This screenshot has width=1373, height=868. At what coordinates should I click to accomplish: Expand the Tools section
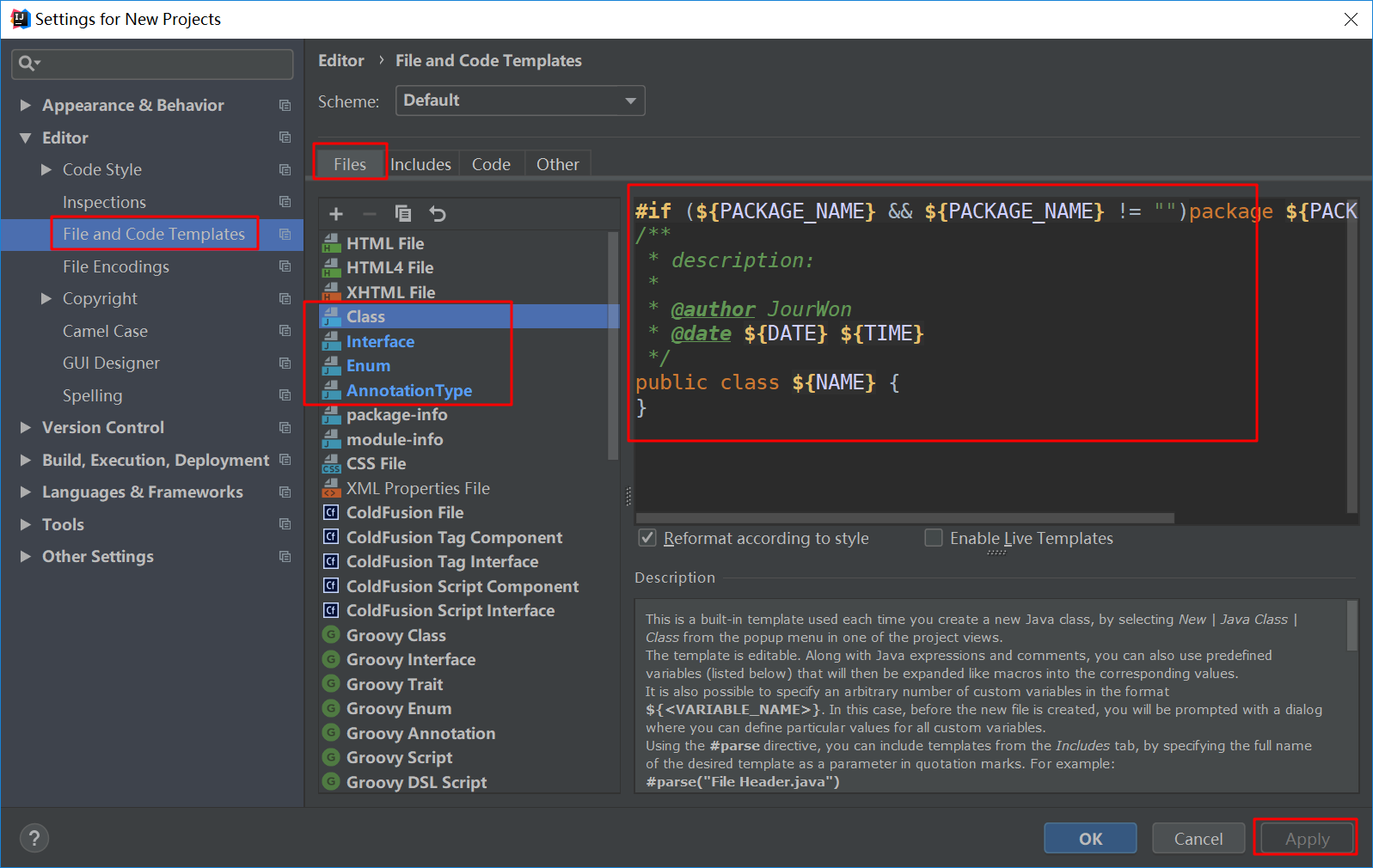click(x=26, y=524)
